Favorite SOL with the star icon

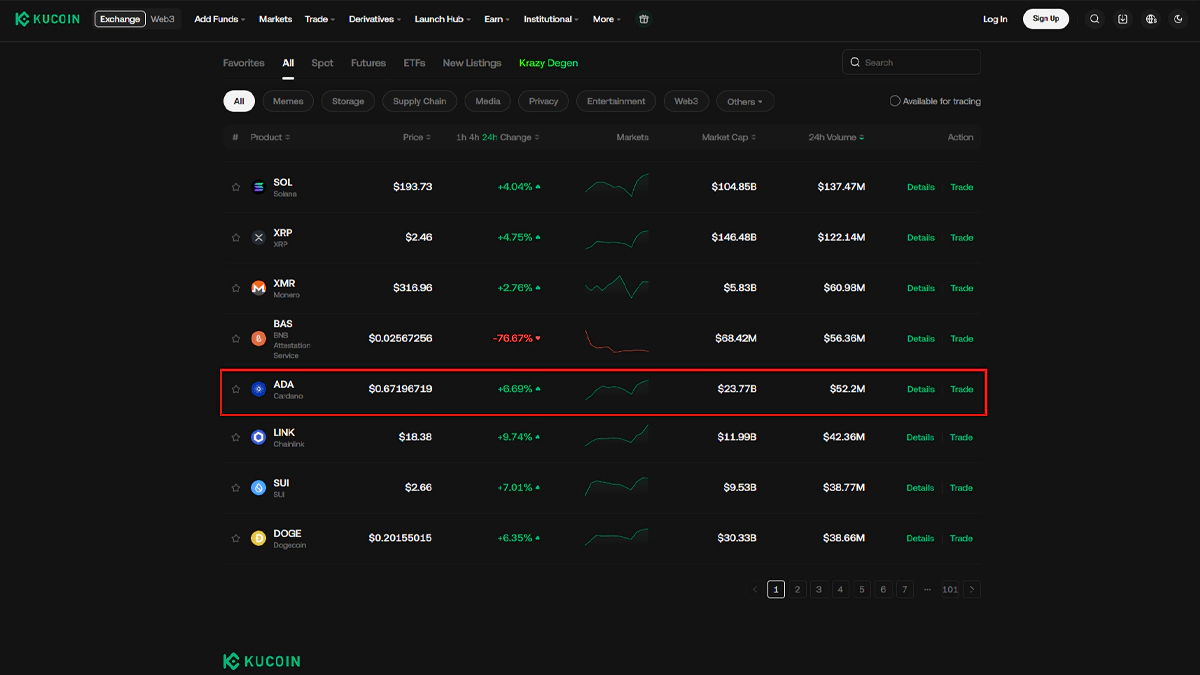[x=236, y=187]
